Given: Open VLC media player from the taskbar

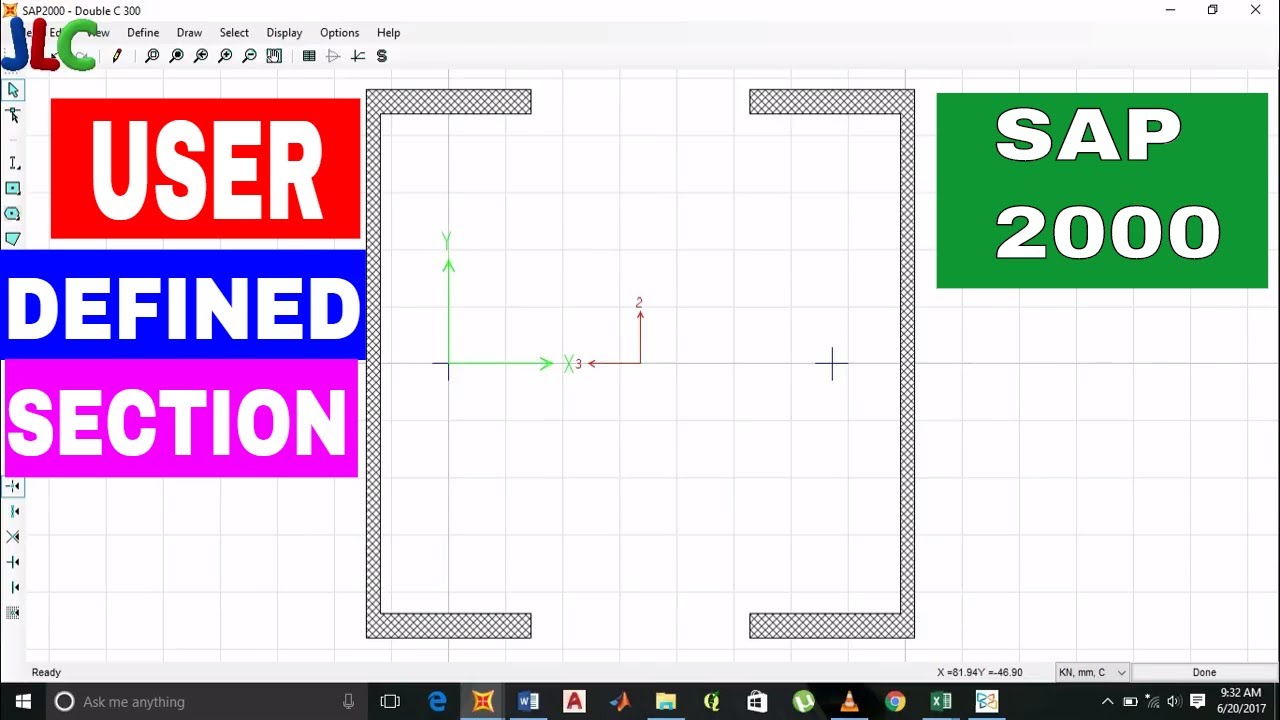Looking at the screenshot, I should click(x=849, y=702).
